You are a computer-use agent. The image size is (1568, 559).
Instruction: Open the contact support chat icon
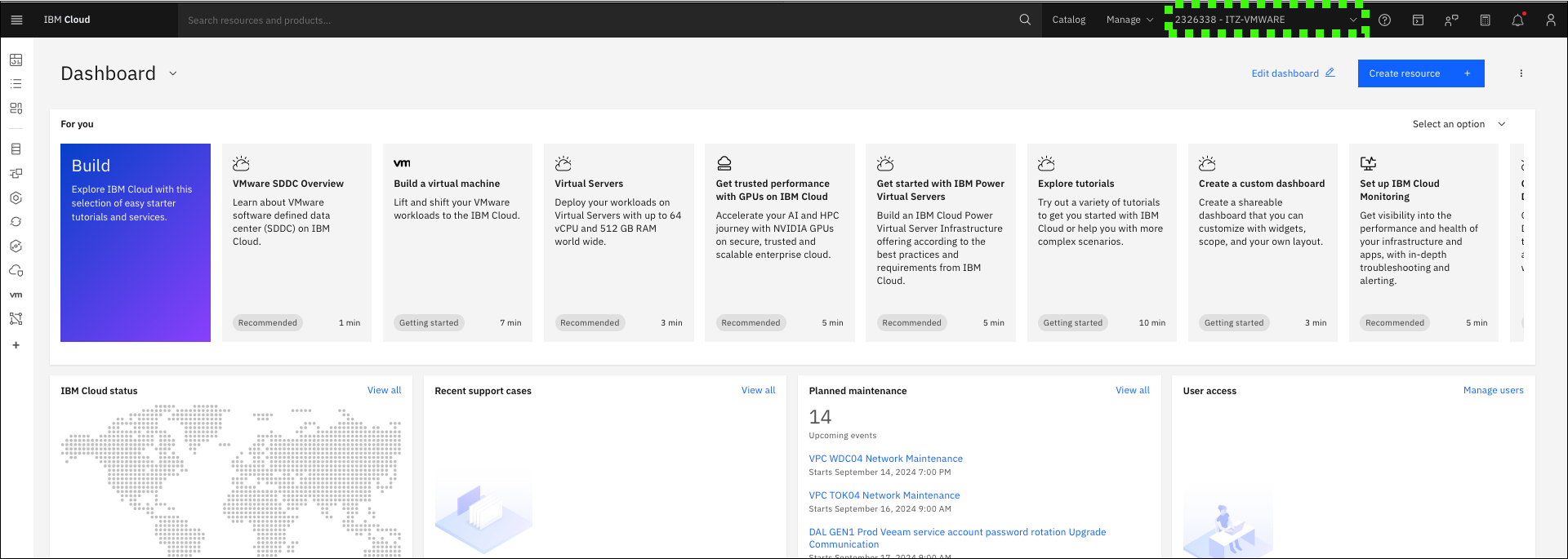point(1451,20)
